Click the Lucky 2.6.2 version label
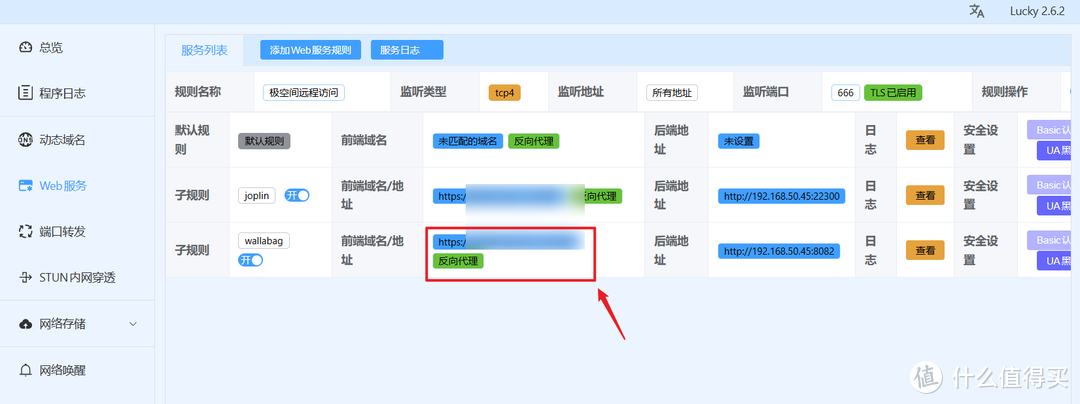The image size is (1080, 404). (x=1037, y=11)
